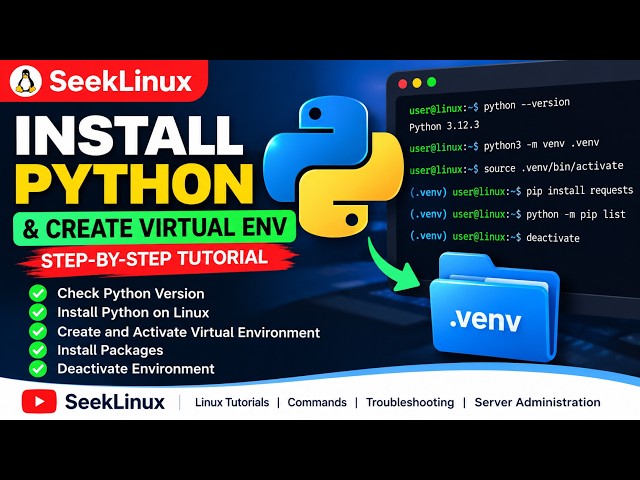
Task: Click the checkmark beside Install Packages
Action: pyautogui.click(x=38, y=350)
